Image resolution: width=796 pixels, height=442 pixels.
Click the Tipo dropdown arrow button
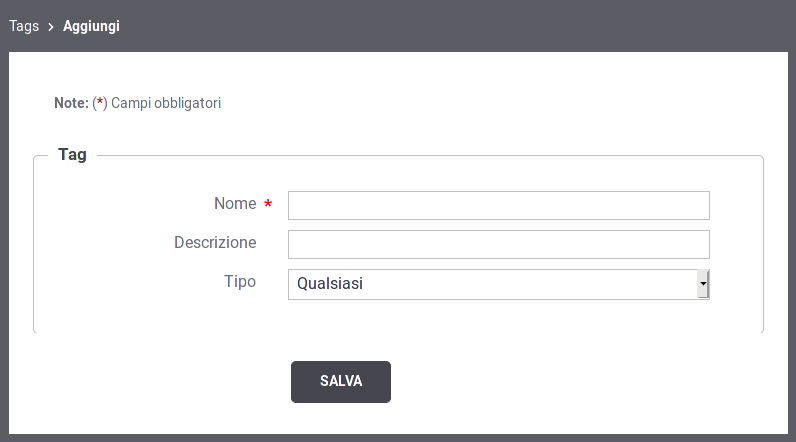pos(703,284)
